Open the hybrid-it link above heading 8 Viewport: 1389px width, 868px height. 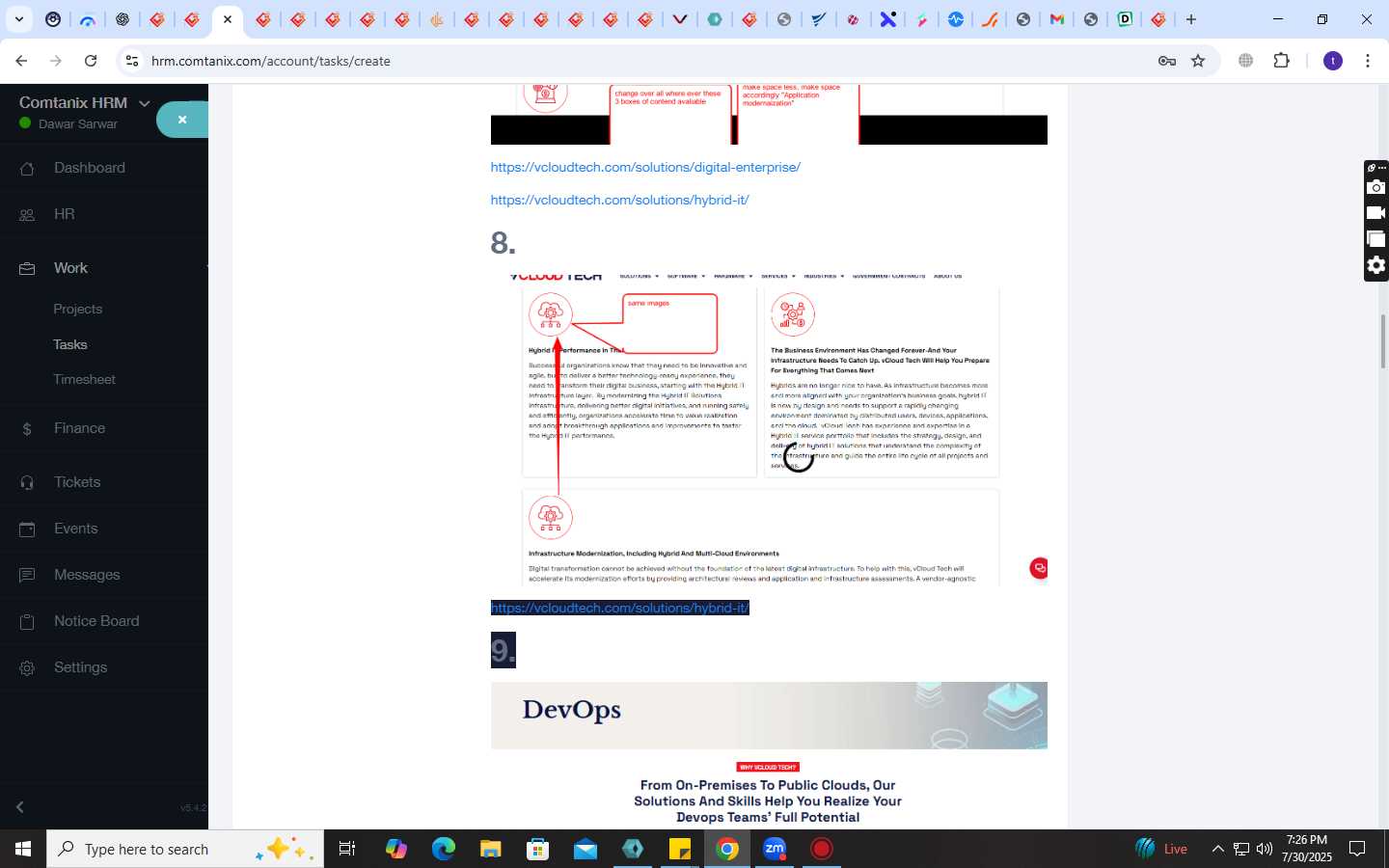(x=619, y=200)
